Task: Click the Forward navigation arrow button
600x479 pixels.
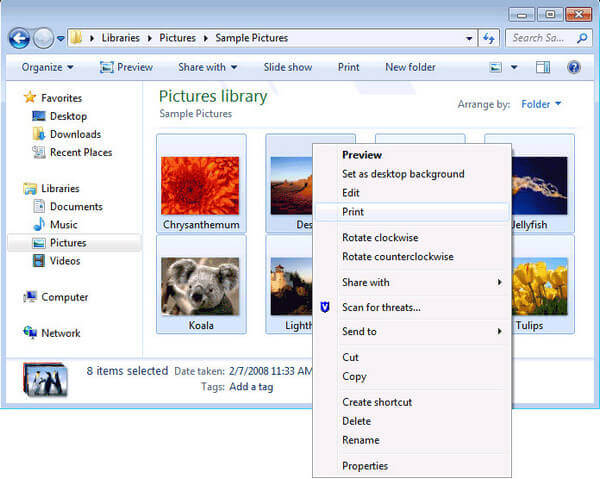Action: pos(43,38)
